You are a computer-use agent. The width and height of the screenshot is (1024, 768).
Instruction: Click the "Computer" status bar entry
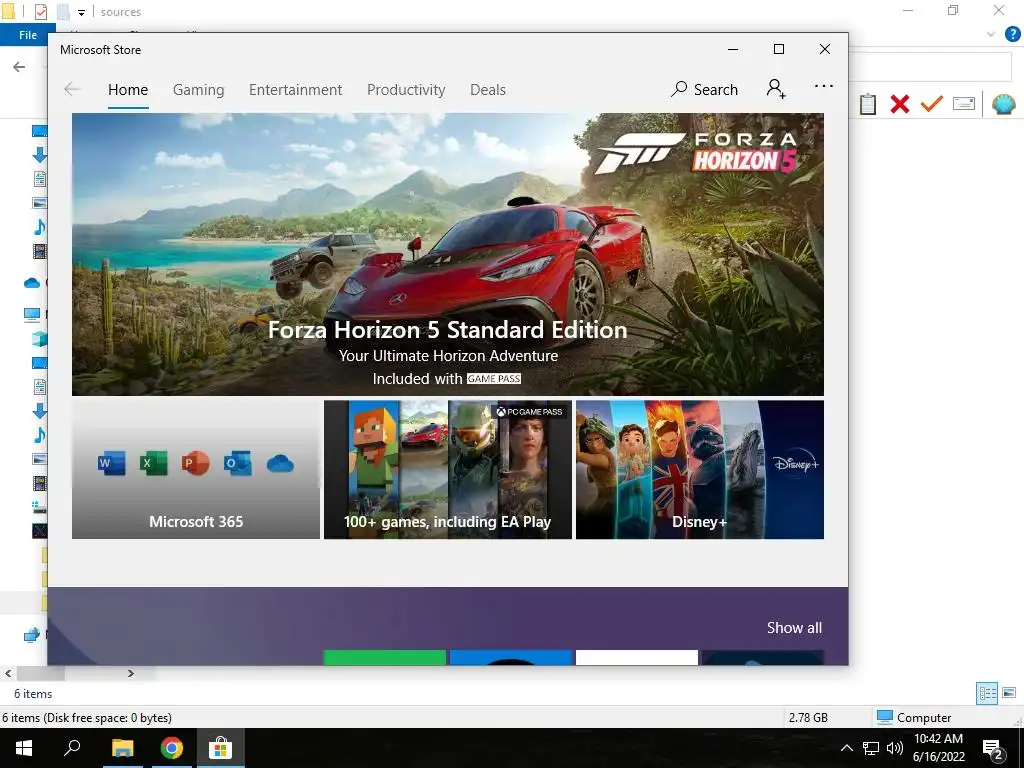(x=913, y=718)
